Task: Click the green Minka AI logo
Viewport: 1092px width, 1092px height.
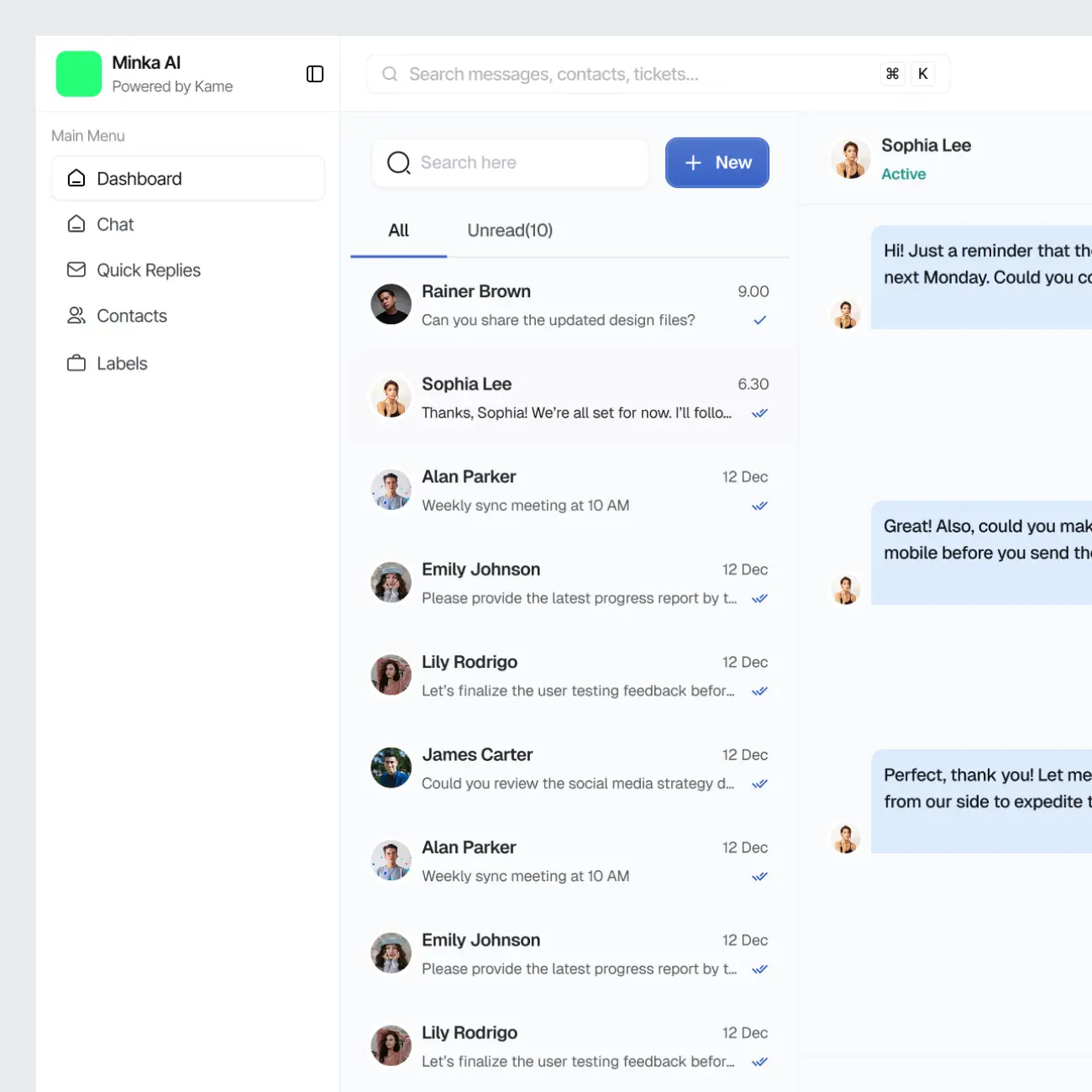Action: pyautogui.click(x=79, y=74)
